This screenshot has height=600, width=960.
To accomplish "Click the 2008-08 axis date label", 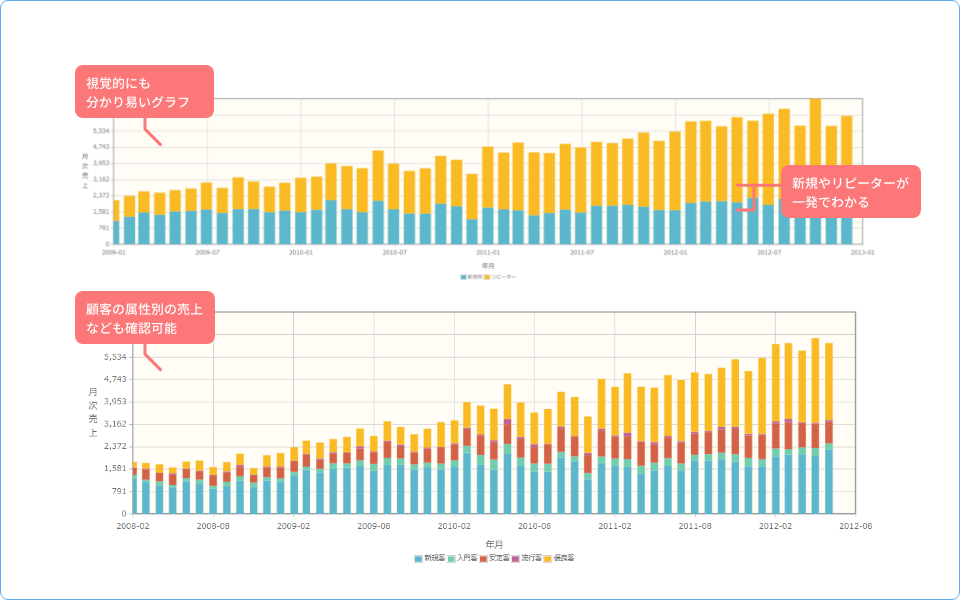I will [213, 526].
